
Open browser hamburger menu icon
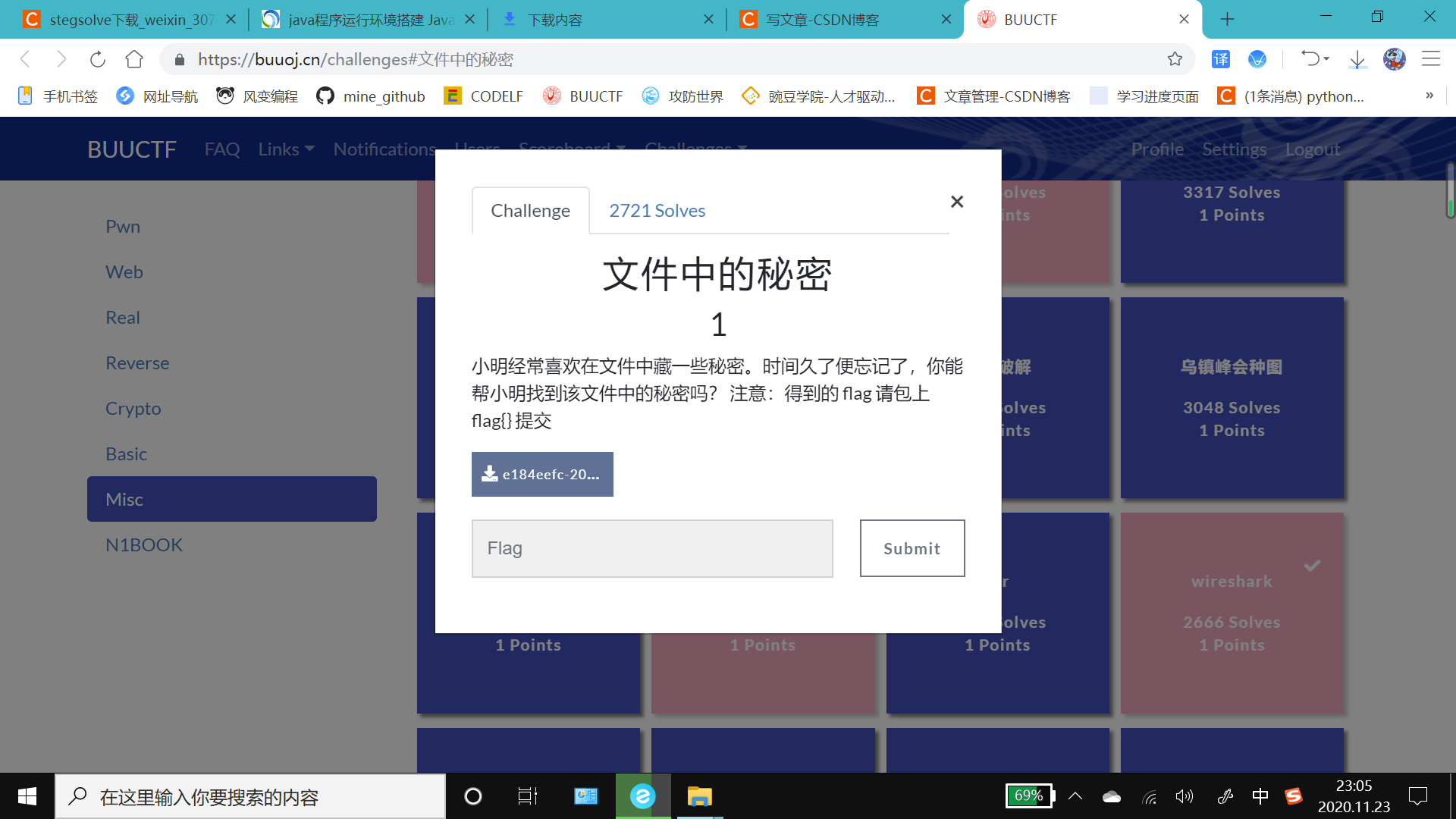coord(1431,59)
